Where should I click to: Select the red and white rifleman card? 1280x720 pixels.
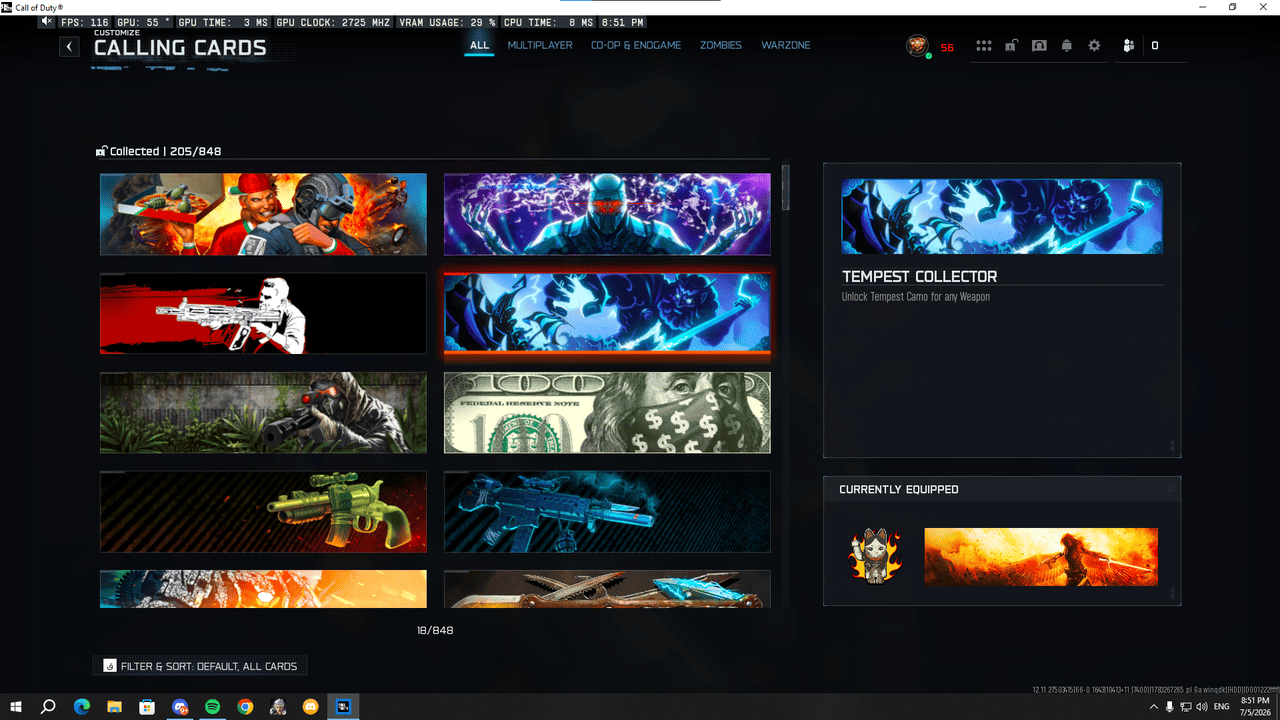[263, 313]
